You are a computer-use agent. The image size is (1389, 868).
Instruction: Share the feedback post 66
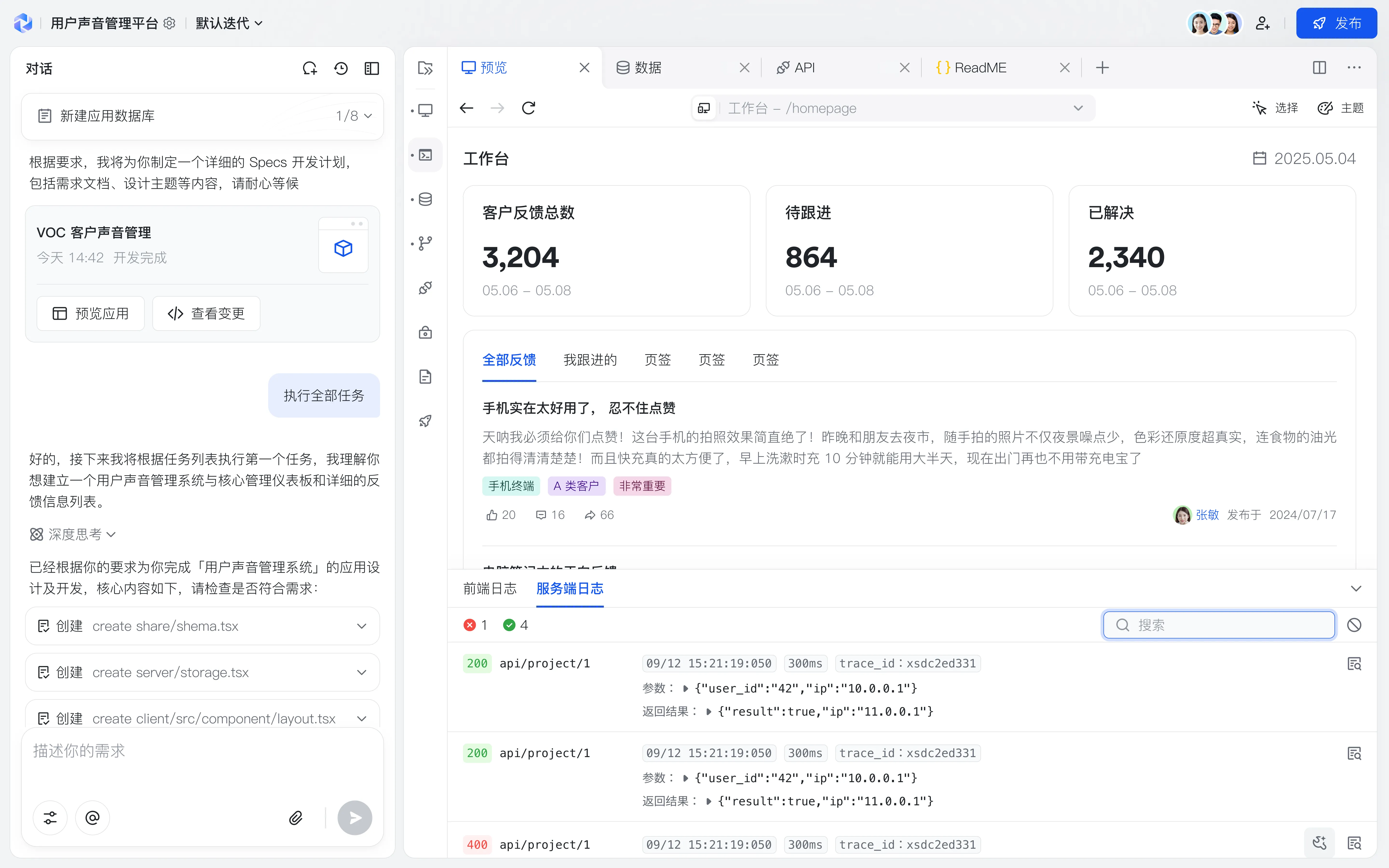tap(599, 515)
